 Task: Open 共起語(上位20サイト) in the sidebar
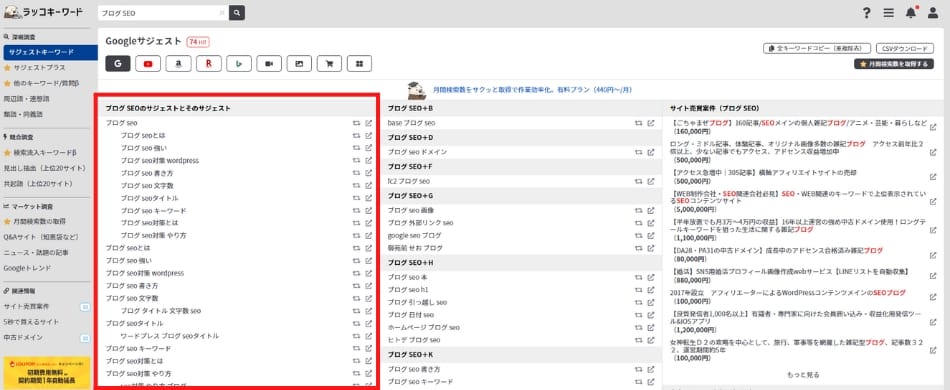pos(38,183)
